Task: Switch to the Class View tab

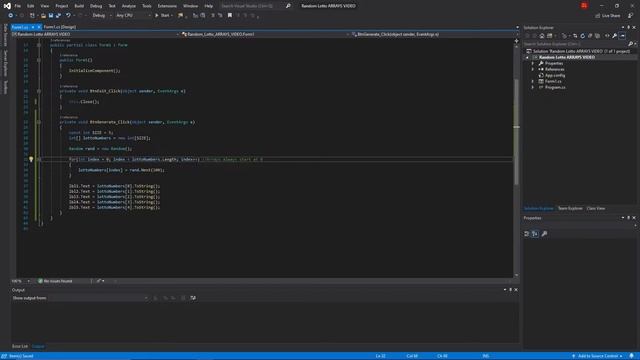Action: tap(596, 209)
